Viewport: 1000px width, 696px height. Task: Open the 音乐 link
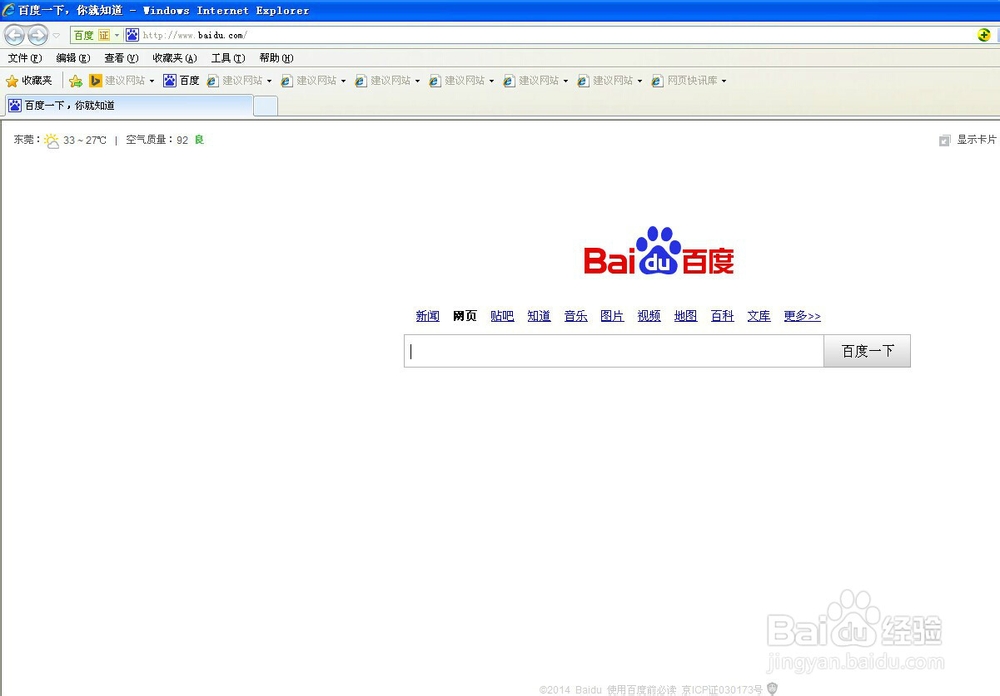[x=576, y=316]
